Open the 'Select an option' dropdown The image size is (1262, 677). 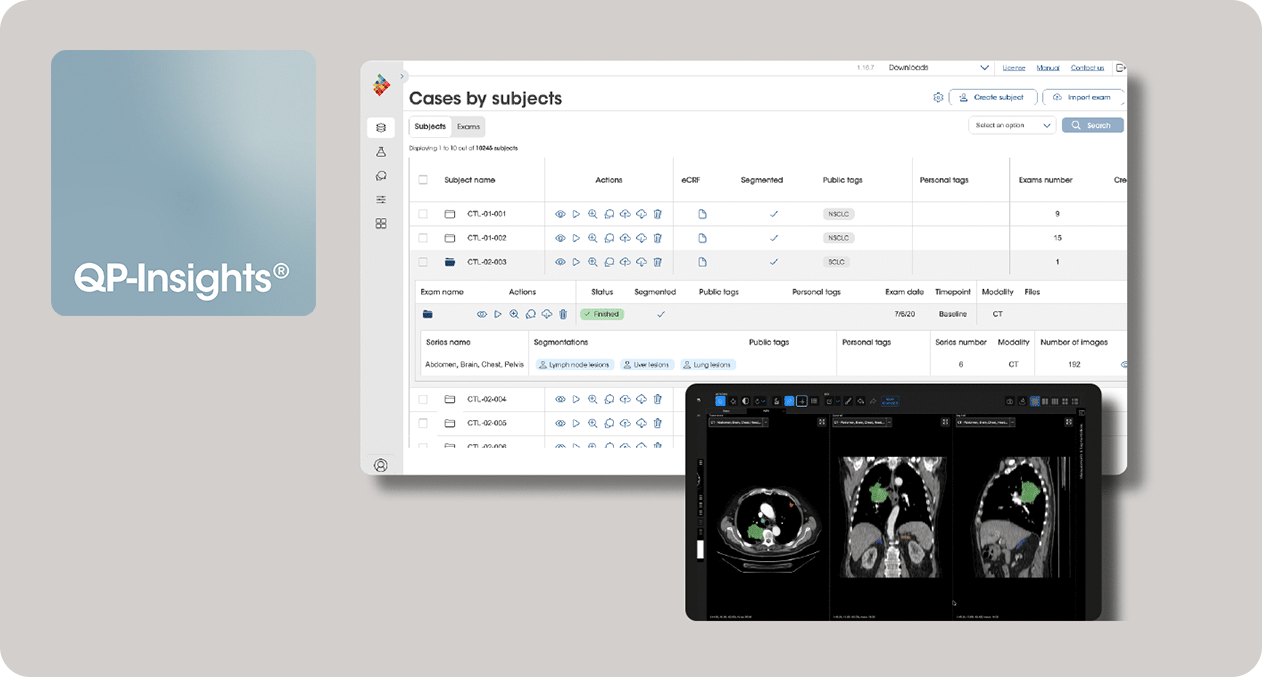1012,125
